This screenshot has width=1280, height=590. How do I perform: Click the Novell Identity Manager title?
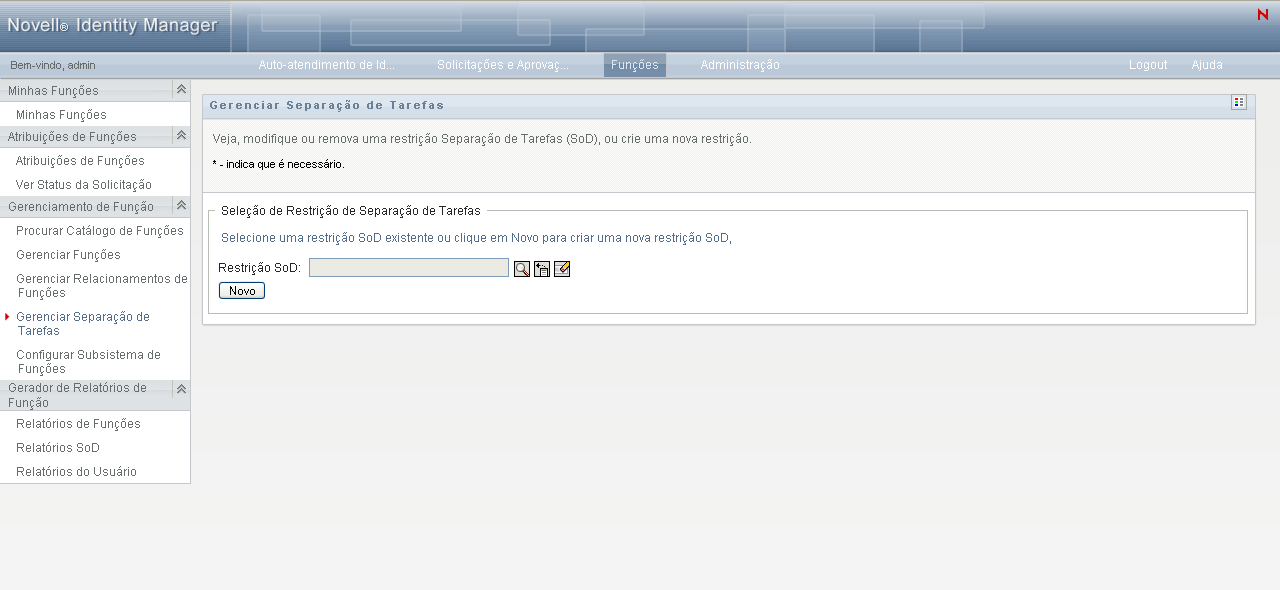(112, 26)
